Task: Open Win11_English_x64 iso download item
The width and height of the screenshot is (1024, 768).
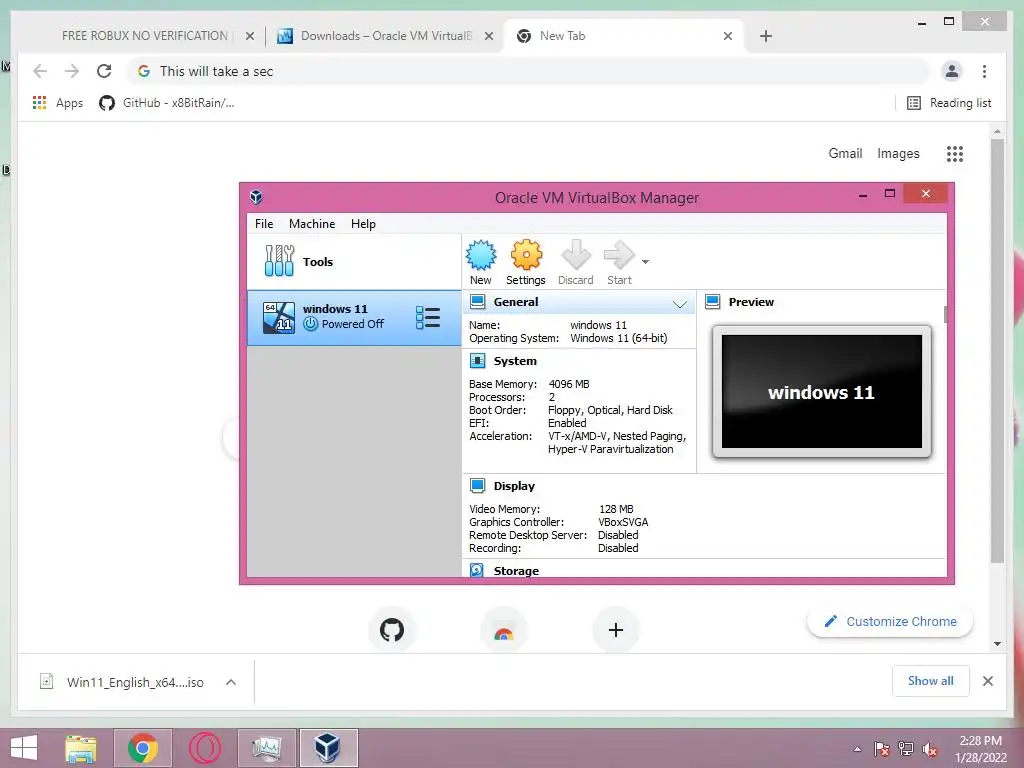Action: click(x=121, y=682)
